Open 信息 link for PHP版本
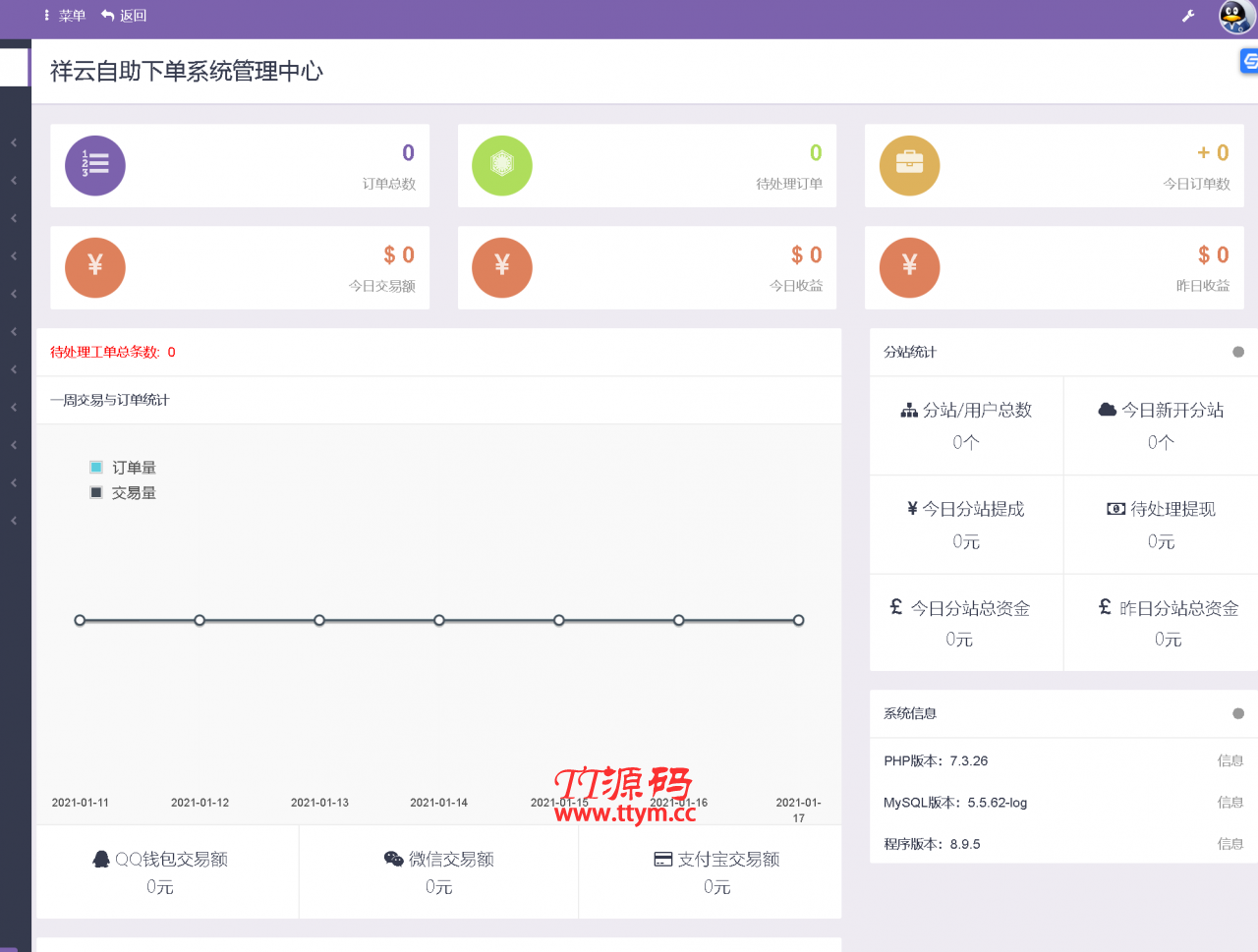The width and height of the screenshot is (1258, 952). 1230,760
